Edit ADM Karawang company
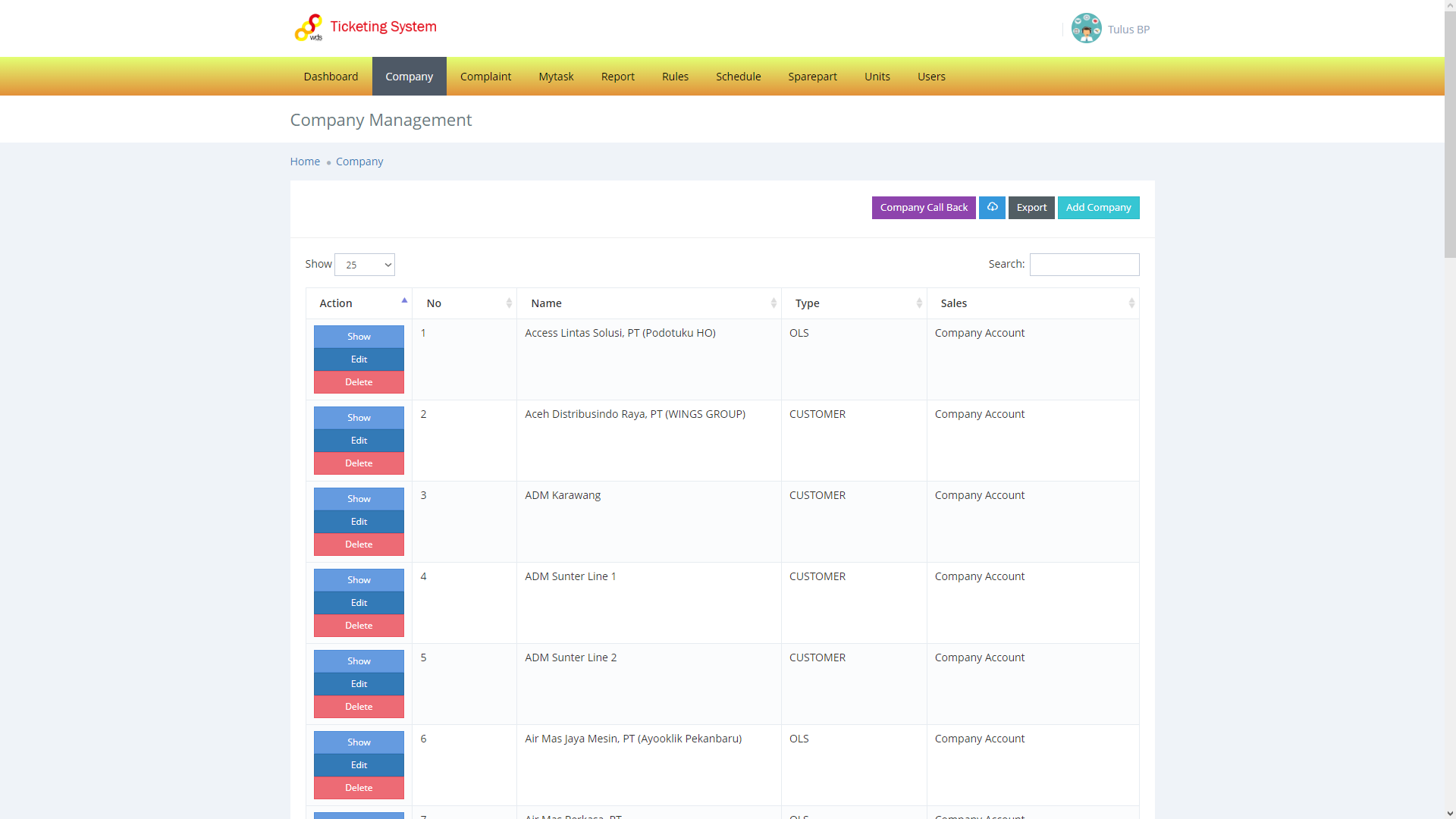The height and width of the screenshot is (819, 1456). point(359,522)
